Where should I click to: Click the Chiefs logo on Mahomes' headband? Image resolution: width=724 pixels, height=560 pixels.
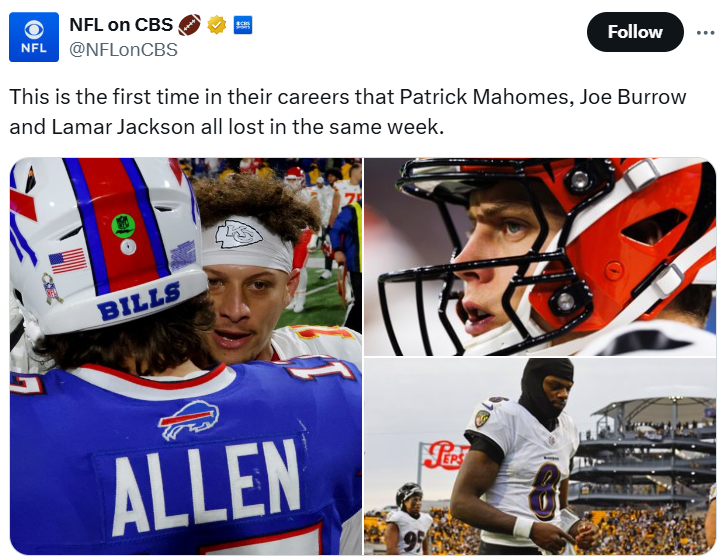pos(239,234)
